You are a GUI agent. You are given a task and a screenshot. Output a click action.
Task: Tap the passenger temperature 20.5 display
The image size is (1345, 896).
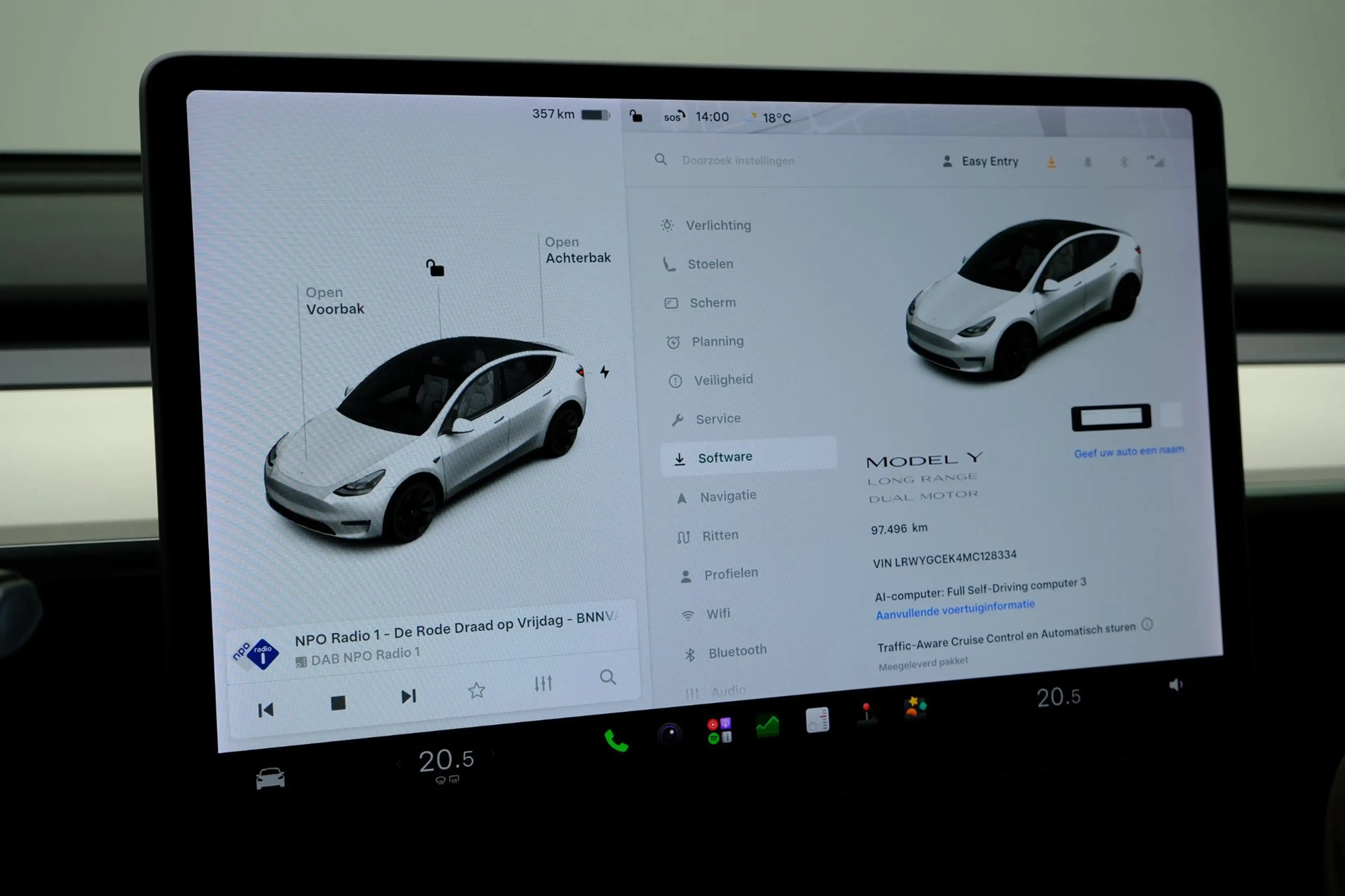point(1058,697)
